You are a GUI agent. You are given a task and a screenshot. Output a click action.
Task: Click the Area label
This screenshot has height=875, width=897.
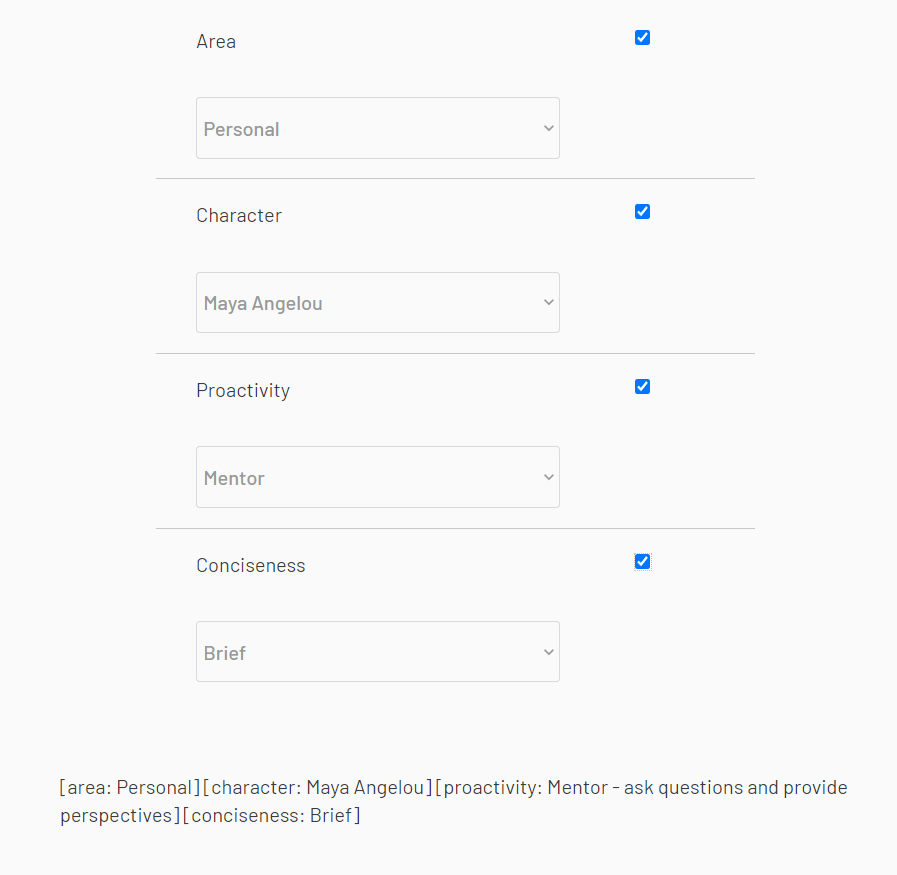pos(216,42)
